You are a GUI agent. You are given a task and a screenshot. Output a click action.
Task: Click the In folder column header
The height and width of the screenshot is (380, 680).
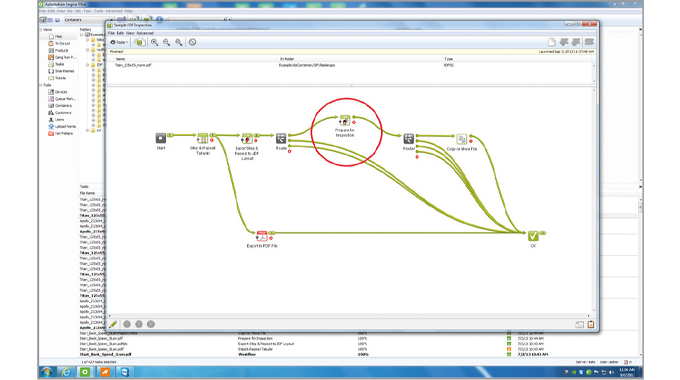(287, 59)
